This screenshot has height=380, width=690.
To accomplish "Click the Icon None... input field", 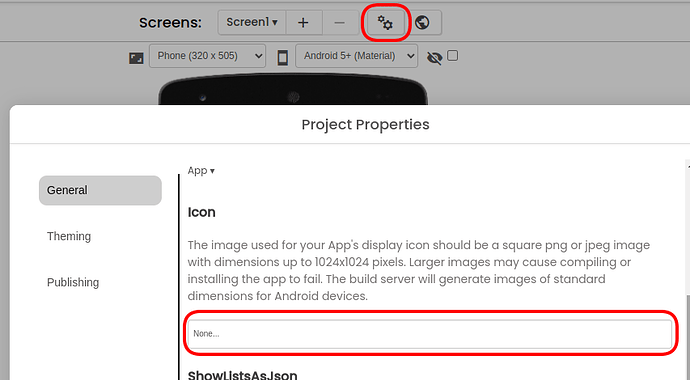I will 430,334.
